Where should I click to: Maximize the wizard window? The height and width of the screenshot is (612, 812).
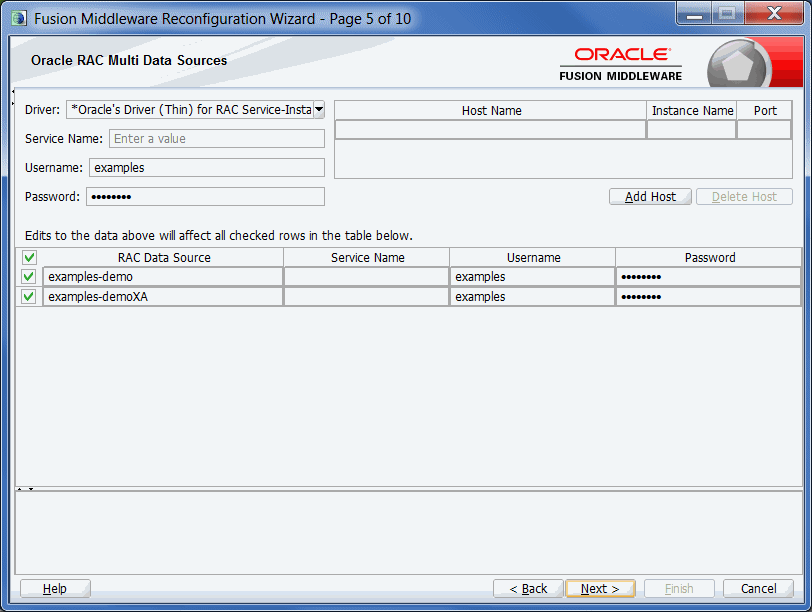pyautogui.click(x=728, y=13)
